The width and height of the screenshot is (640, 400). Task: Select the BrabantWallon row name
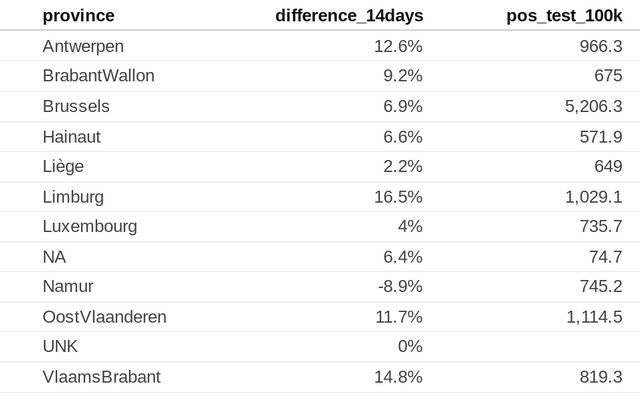(98, 76)
